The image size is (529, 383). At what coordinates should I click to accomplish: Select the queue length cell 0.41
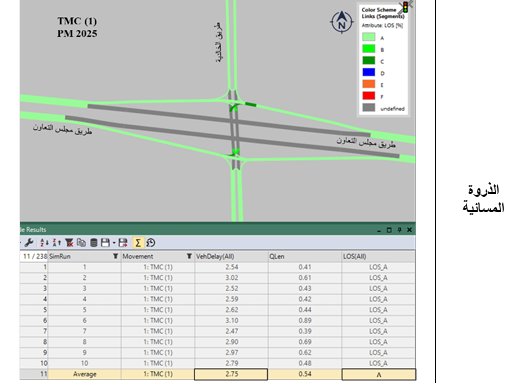305,267
